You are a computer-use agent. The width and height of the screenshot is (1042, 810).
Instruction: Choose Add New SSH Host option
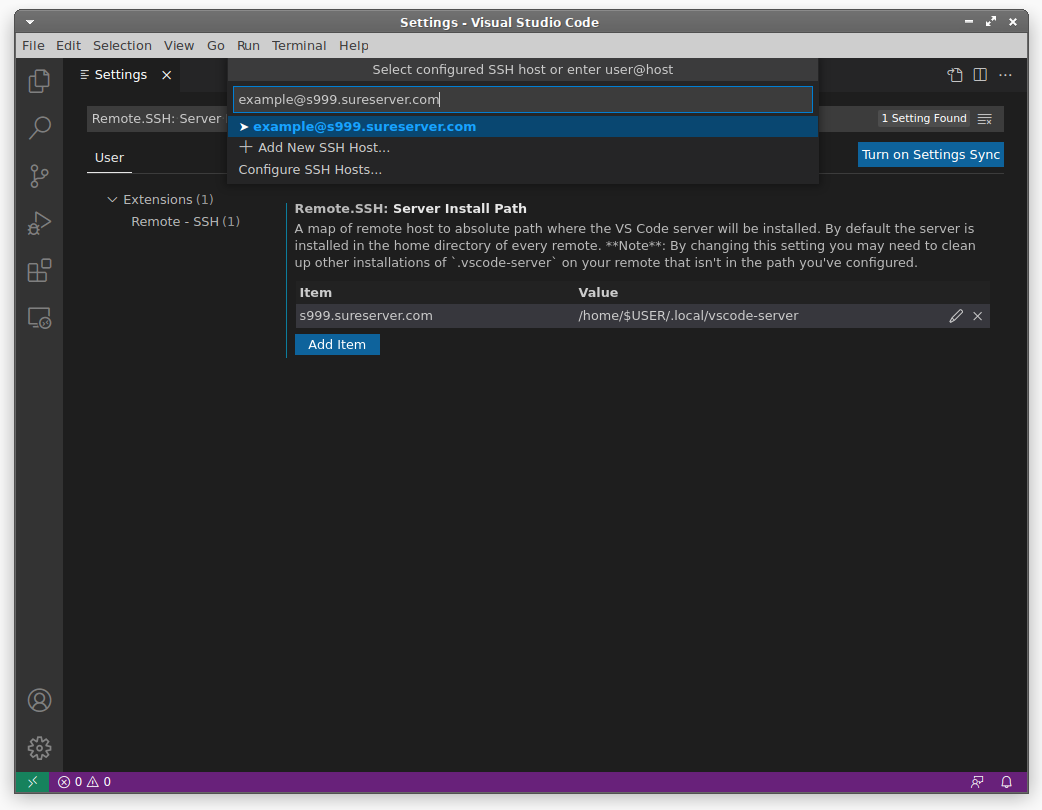(x=522, y=148)
